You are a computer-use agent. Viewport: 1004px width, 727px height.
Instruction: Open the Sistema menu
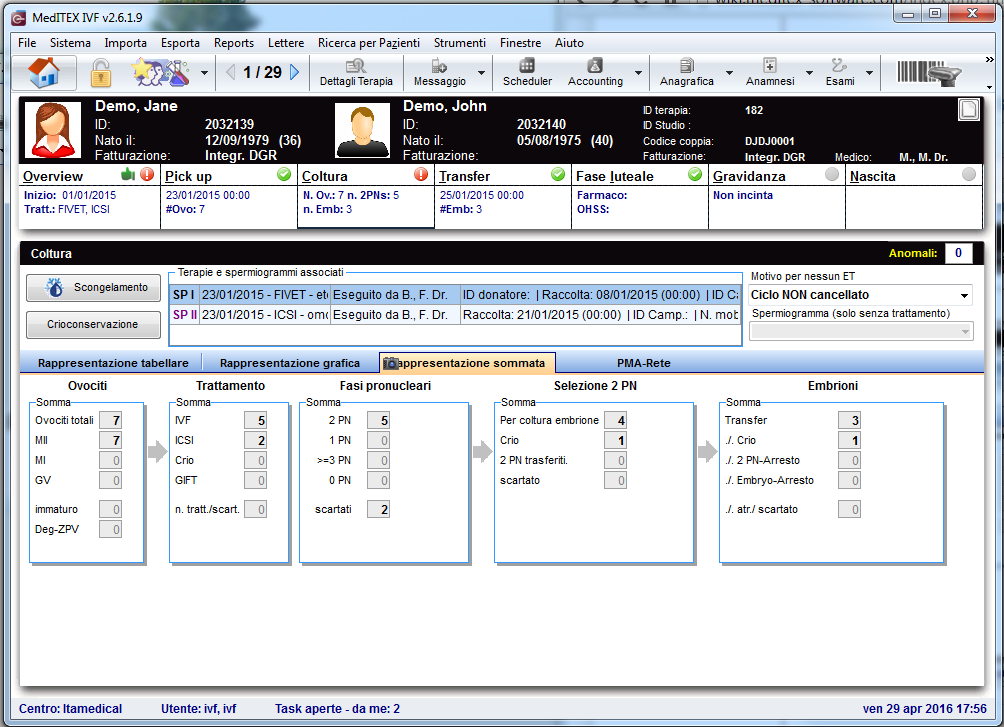pyautogui.click(x=70, y=43)
